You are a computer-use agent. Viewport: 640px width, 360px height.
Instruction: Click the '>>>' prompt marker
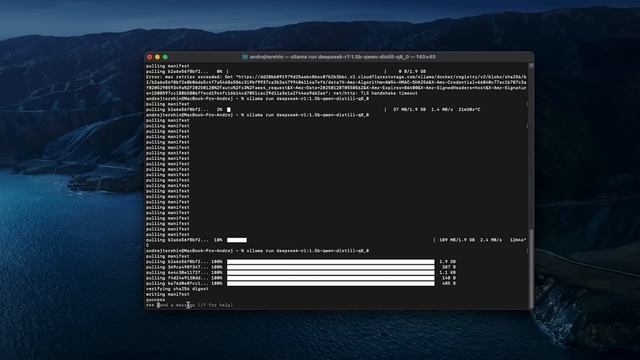150,305
